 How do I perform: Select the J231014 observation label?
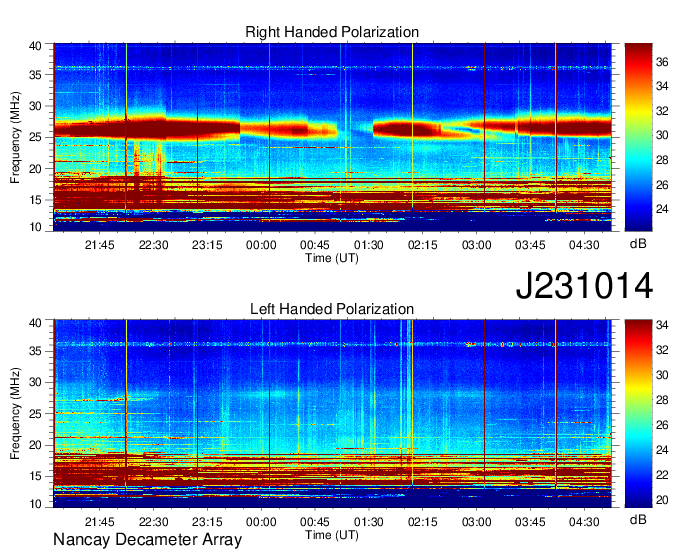584,286
